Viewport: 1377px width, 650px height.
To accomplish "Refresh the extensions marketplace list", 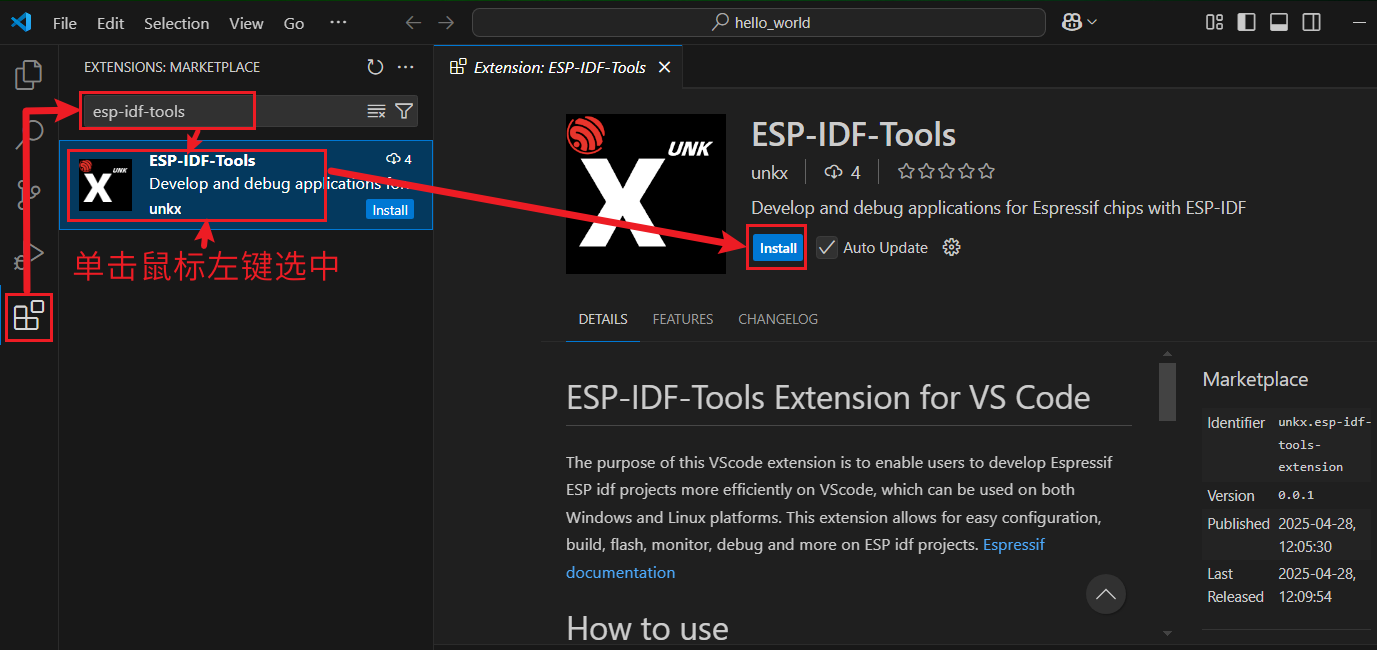I will pos(375,67).
